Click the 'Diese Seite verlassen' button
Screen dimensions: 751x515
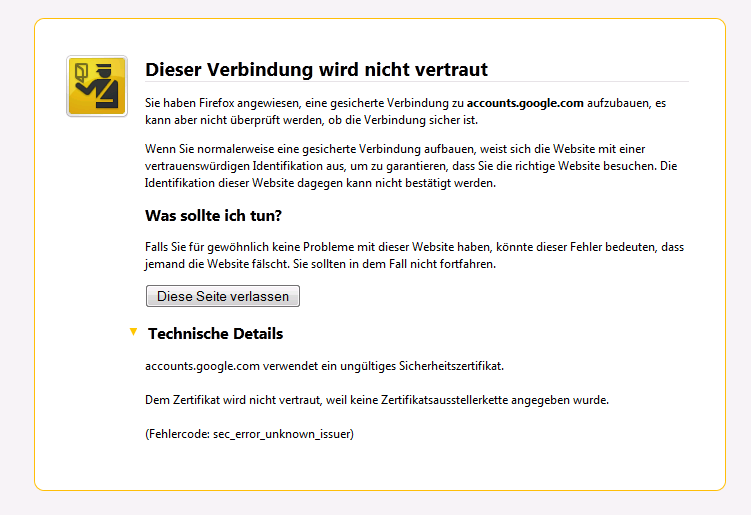pyautogui.click(x=223, y=296)
